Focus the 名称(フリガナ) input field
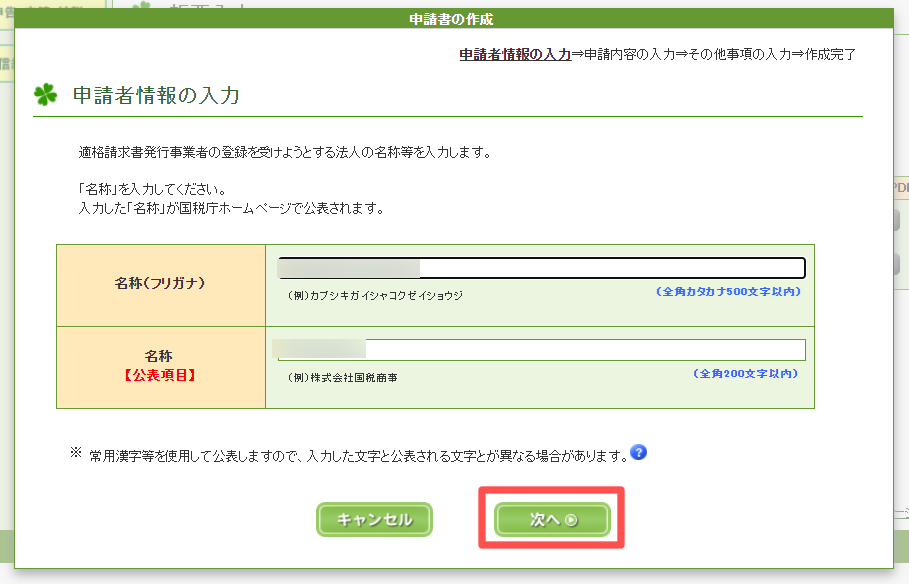The image size is (909, 584). [541, 268]
